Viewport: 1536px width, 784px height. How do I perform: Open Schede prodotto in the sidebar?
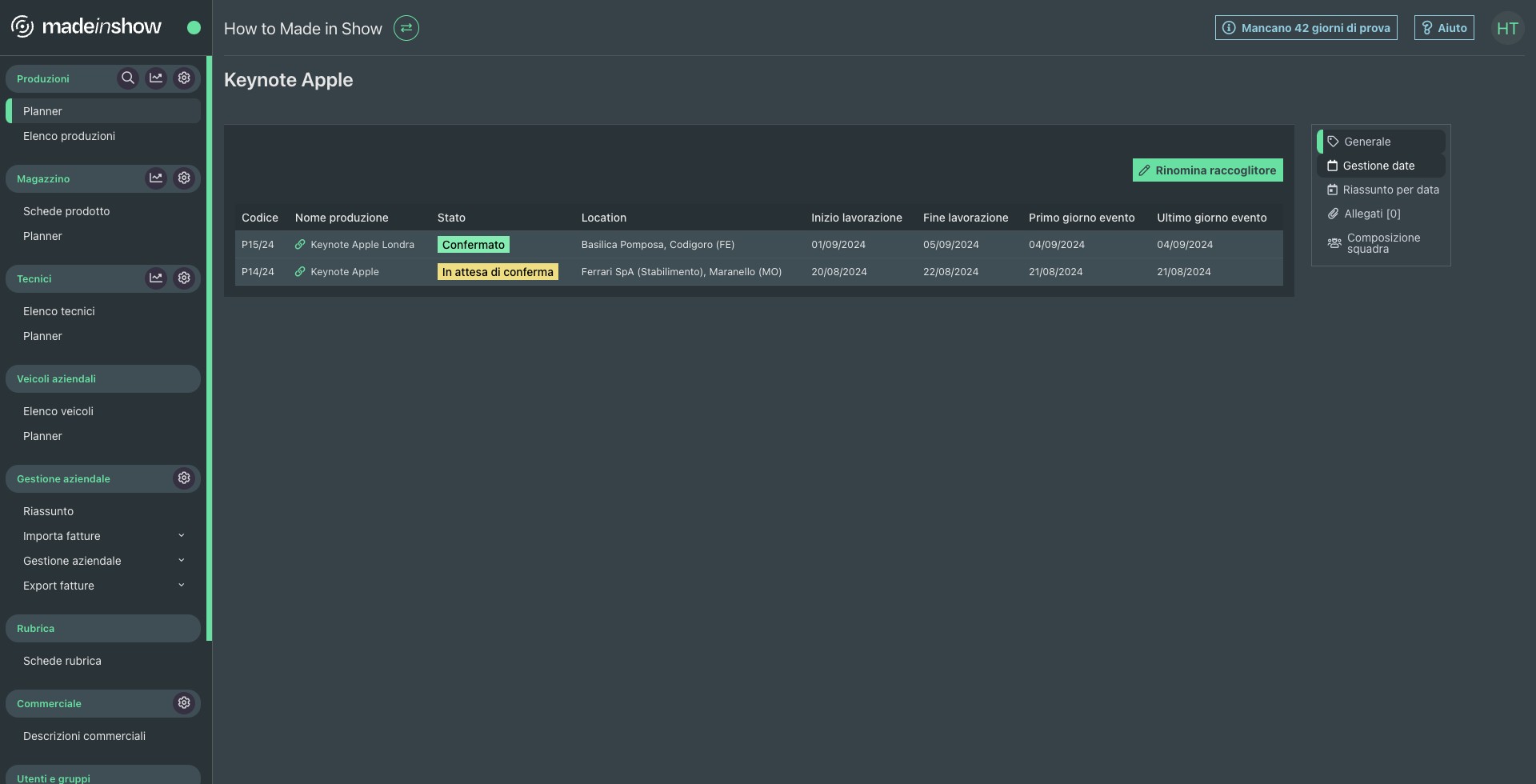[103, 211]
